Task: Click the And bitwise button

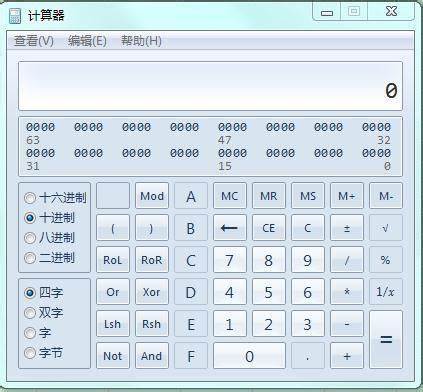Action: click(x=152, y=356)
